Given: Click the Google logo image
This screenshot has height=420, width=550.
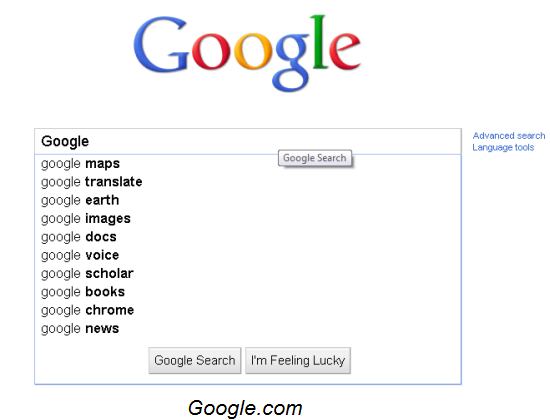Looking at the screenshot, I should coord(247,53).
